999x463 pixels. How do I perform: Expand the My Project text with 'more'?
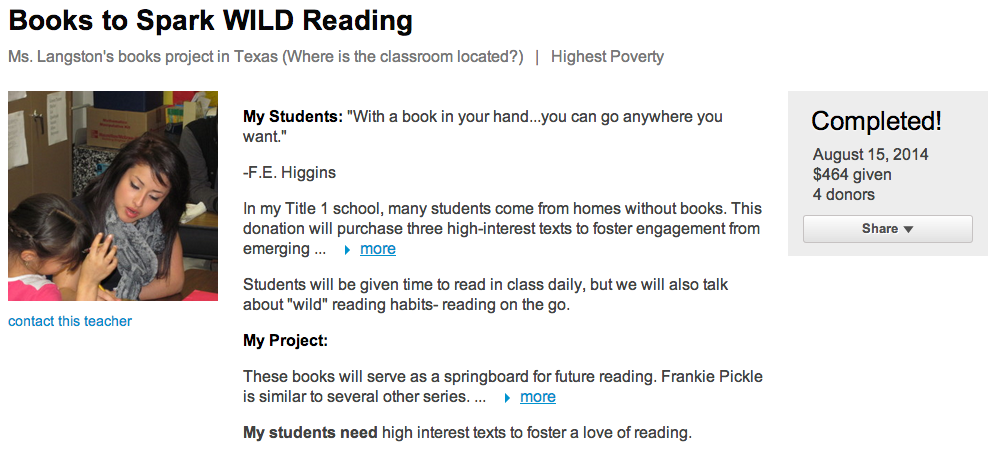[x=537, y=397]
